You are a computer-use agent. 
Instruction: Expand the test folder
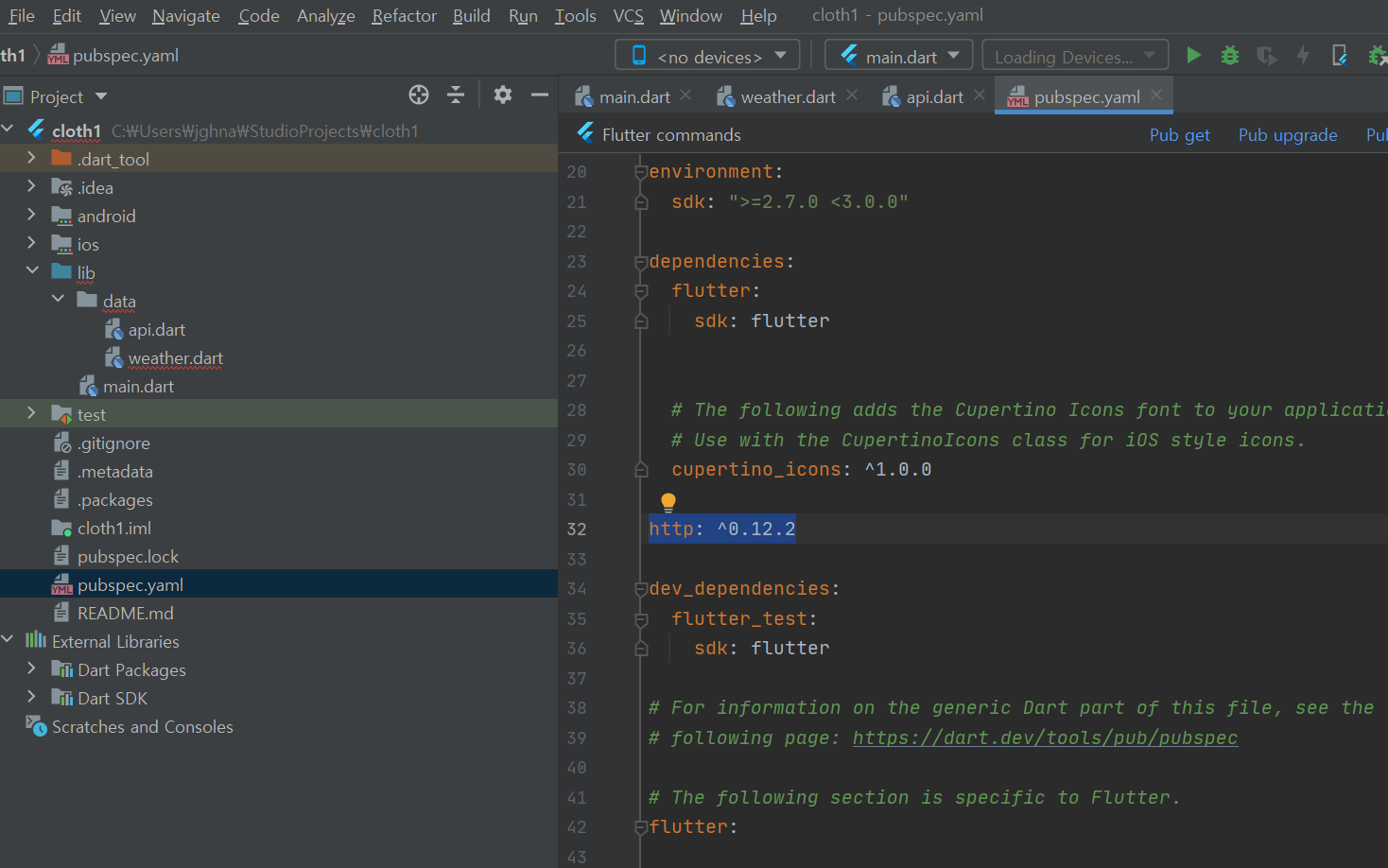coord(31,413)
